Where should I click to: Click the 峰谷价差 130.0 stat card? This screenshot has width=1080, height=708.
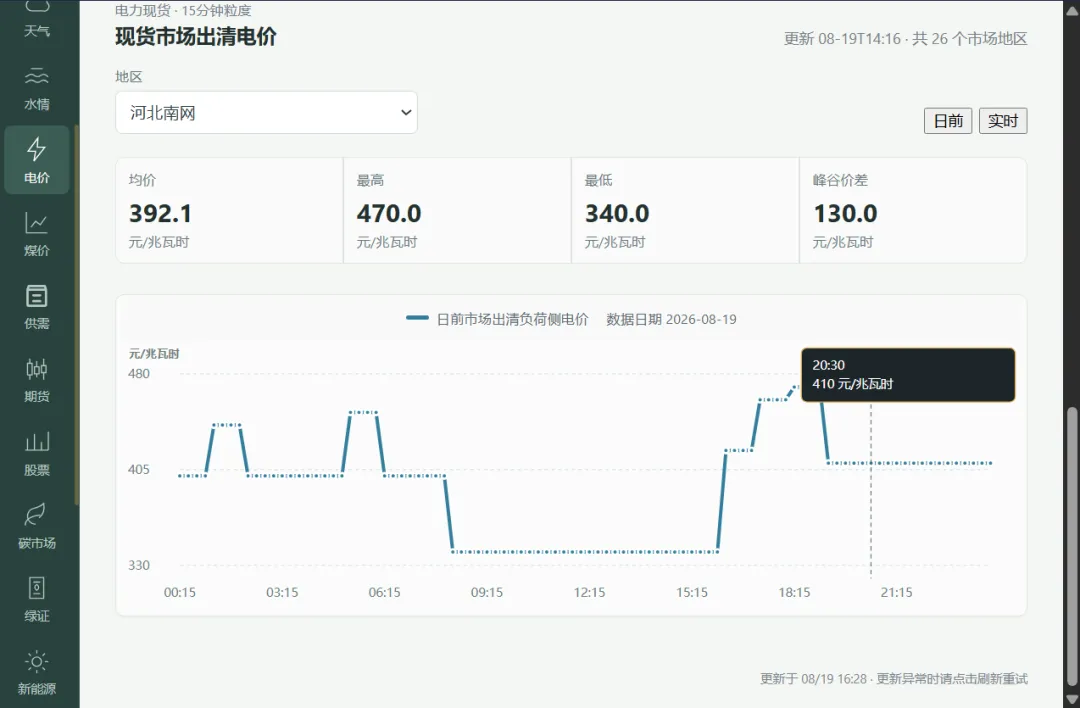pyautogui.click(x=913, y=211)
